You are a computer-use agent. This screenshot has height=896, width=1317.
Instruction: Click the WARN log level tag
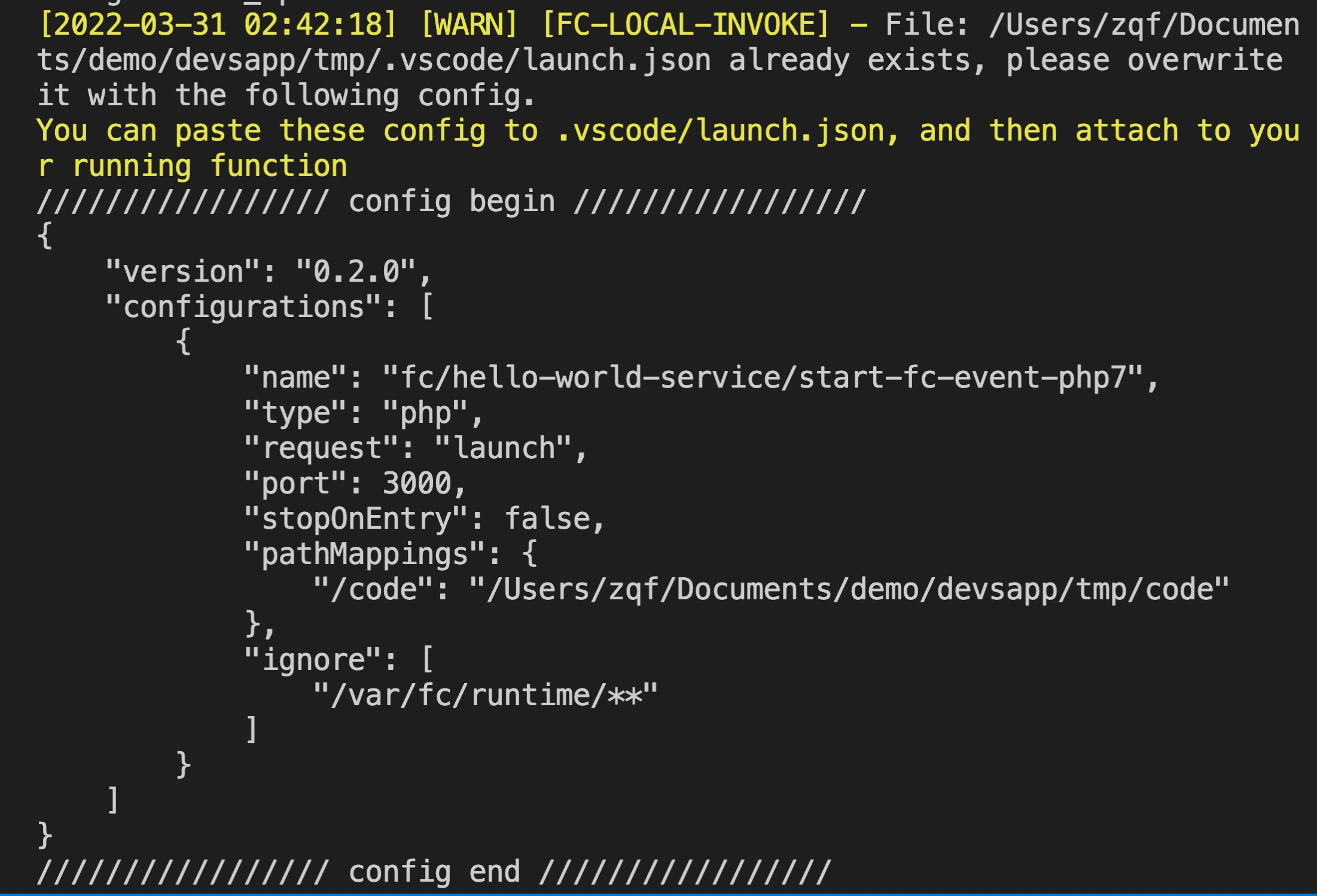coord(470,25)
